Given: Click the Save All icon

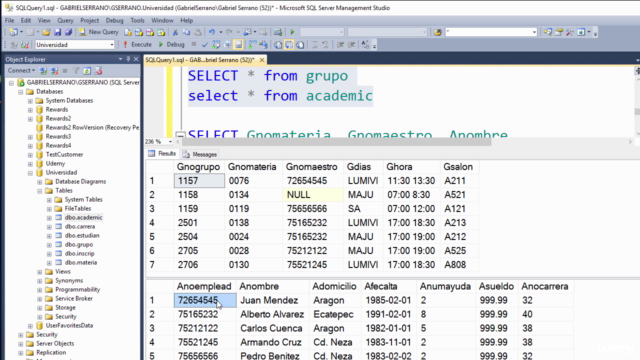Looking at the screenshot, I should pyautogui.click(x=68, y=32).
